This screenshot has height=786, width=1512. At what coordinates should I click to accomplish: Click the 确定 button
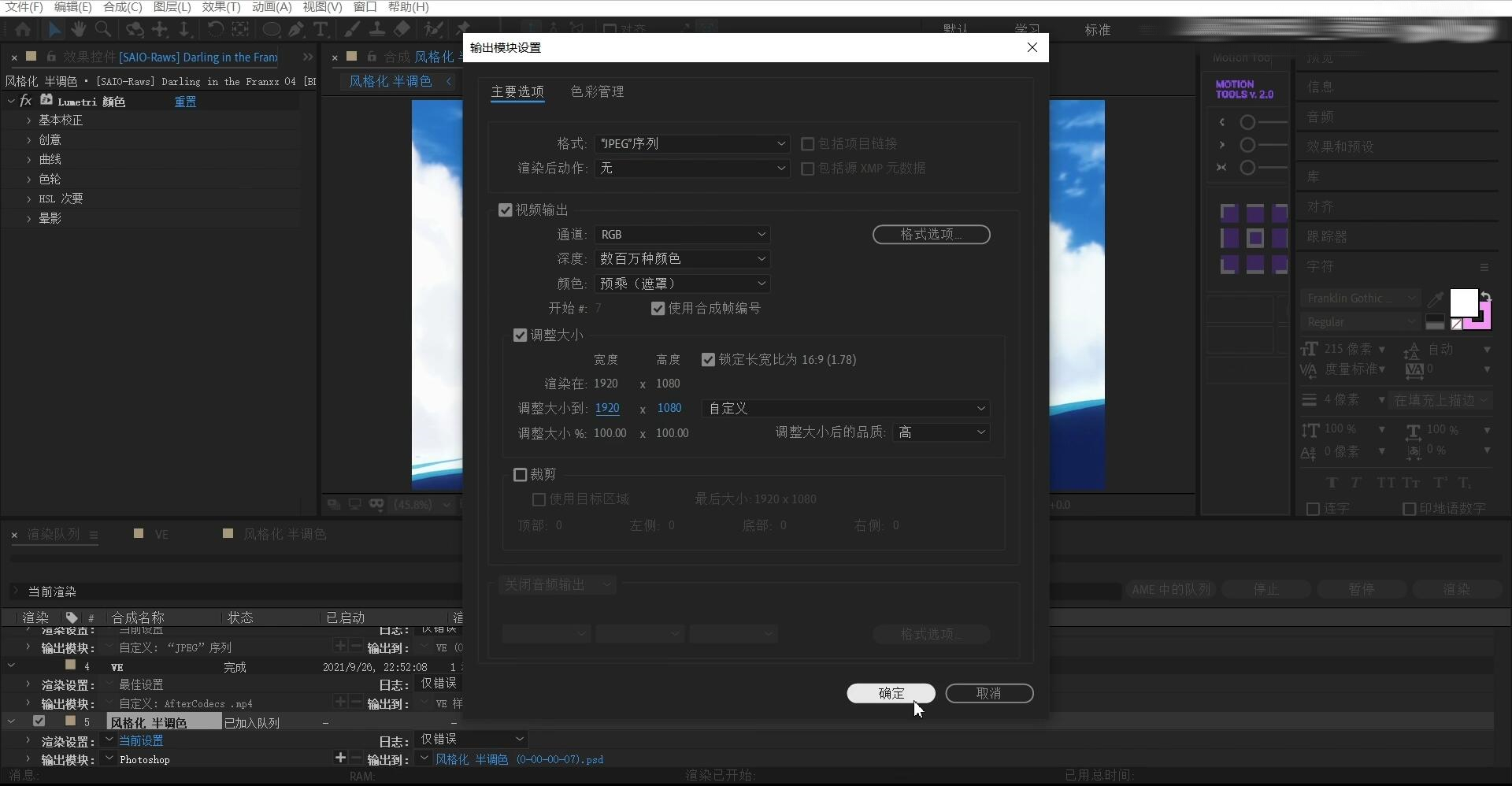(891, 693)
